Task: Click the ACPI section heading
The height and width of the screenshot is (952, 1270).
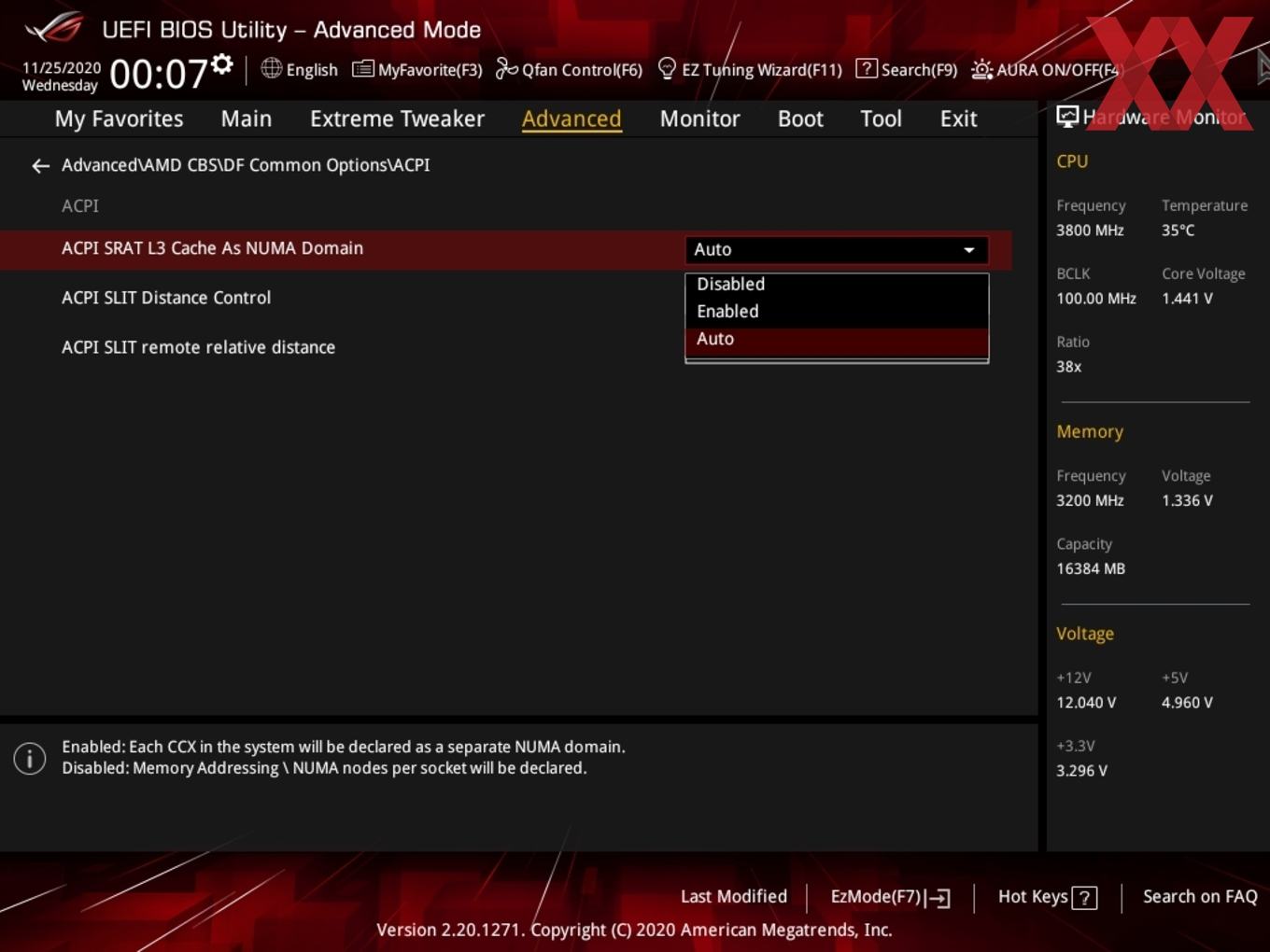Action: (80, 206)
